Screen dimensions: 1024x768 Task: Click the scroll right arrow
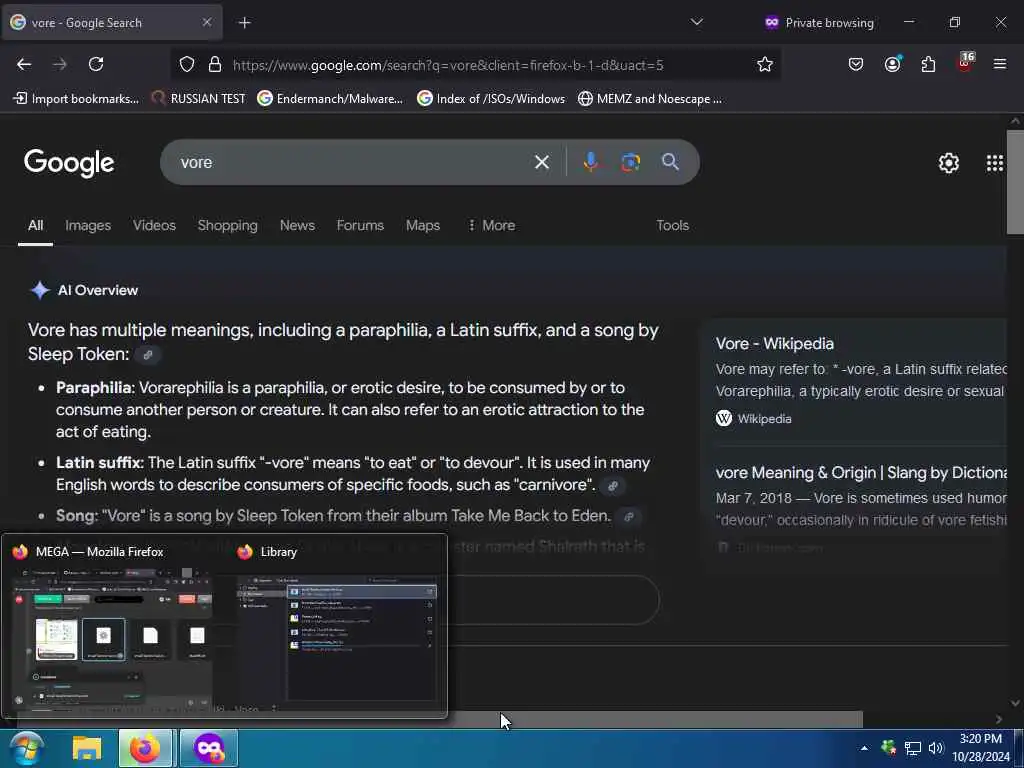(x=999, y=719)
